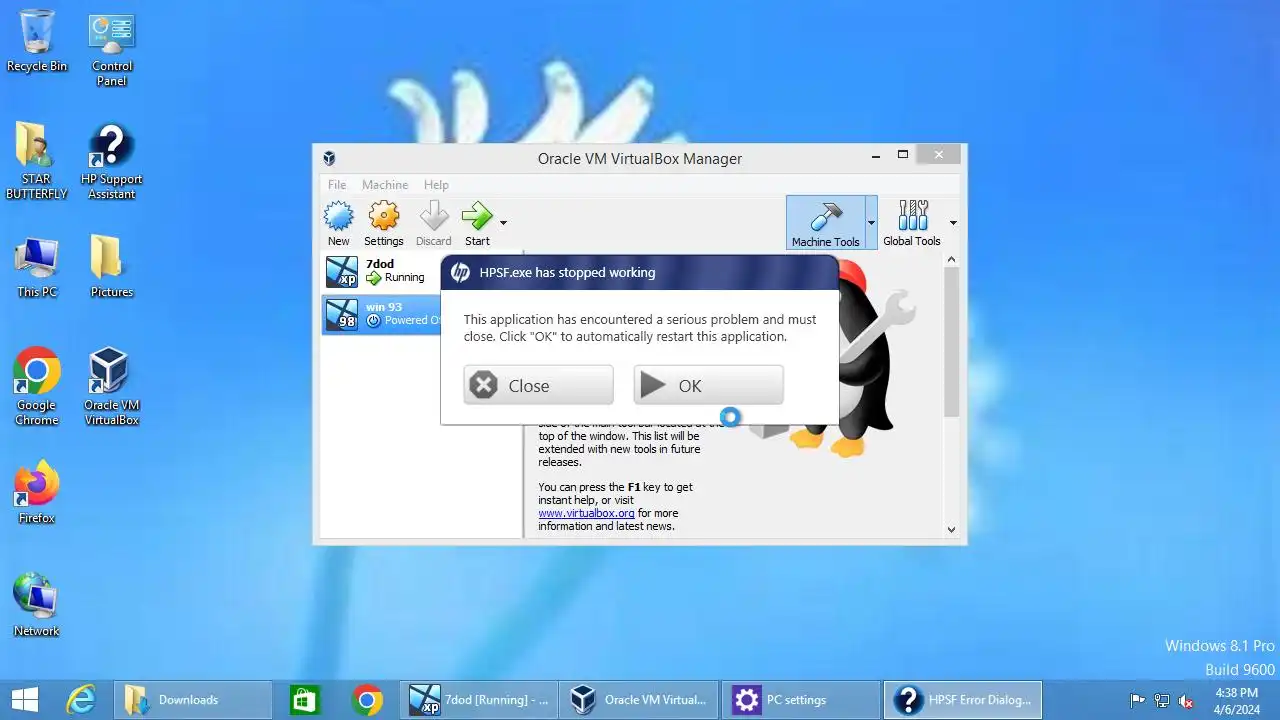Open the network tray icon

tap(1162, 700)
